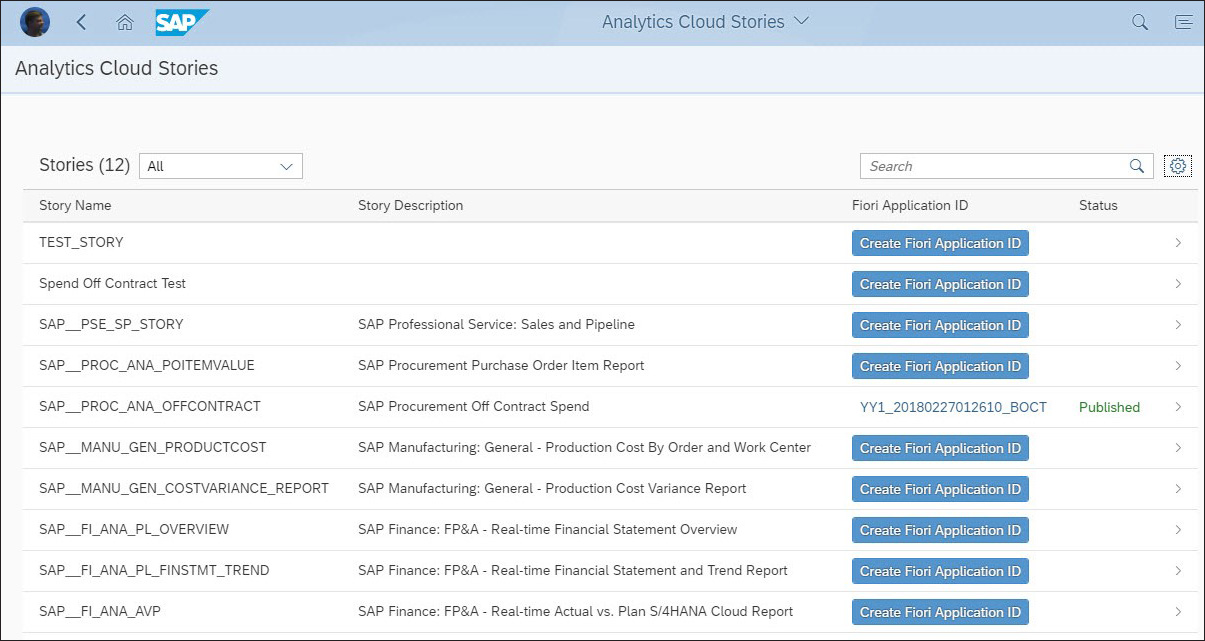Go back using the back arrow
1205x641 pixels.
pyautogui.click(x=81, y=22)
